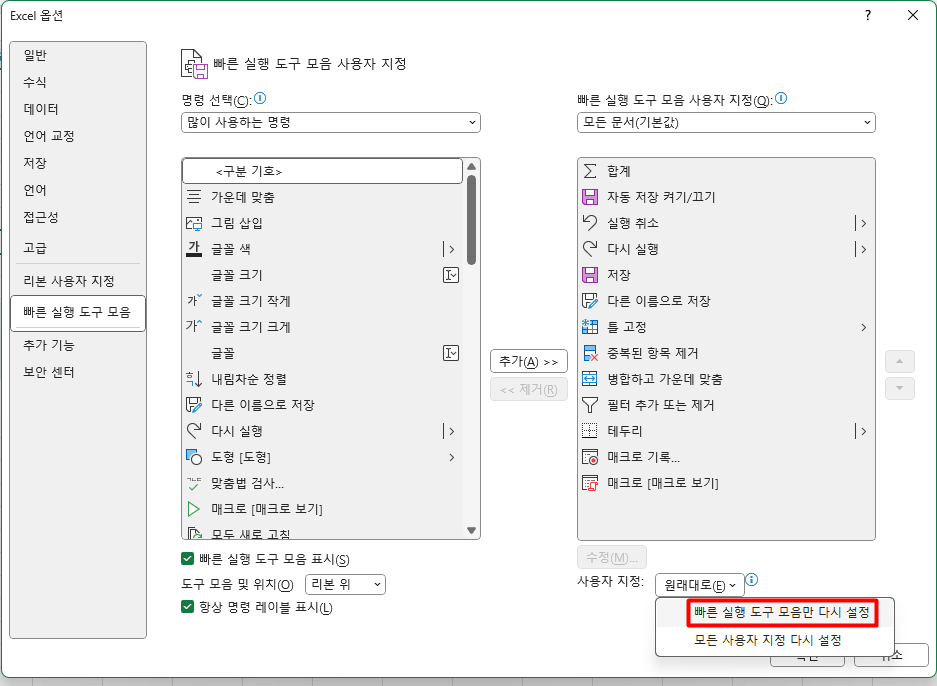Open the 리본 위 toolbar position dropdown
This screenshot has width=937, height=686.
coord(345,584)
